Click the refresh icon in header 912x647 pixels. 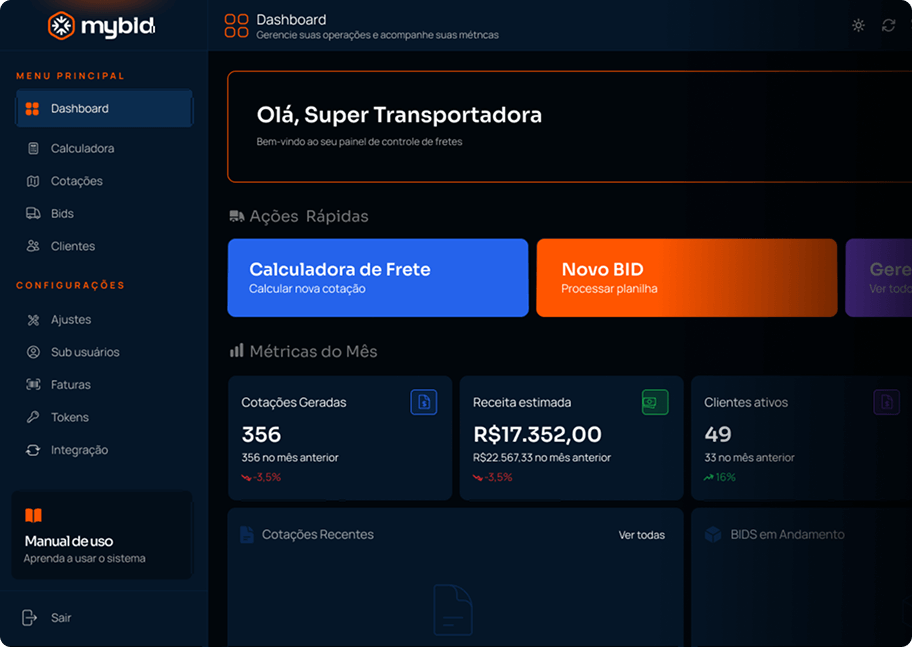point(888,26)
